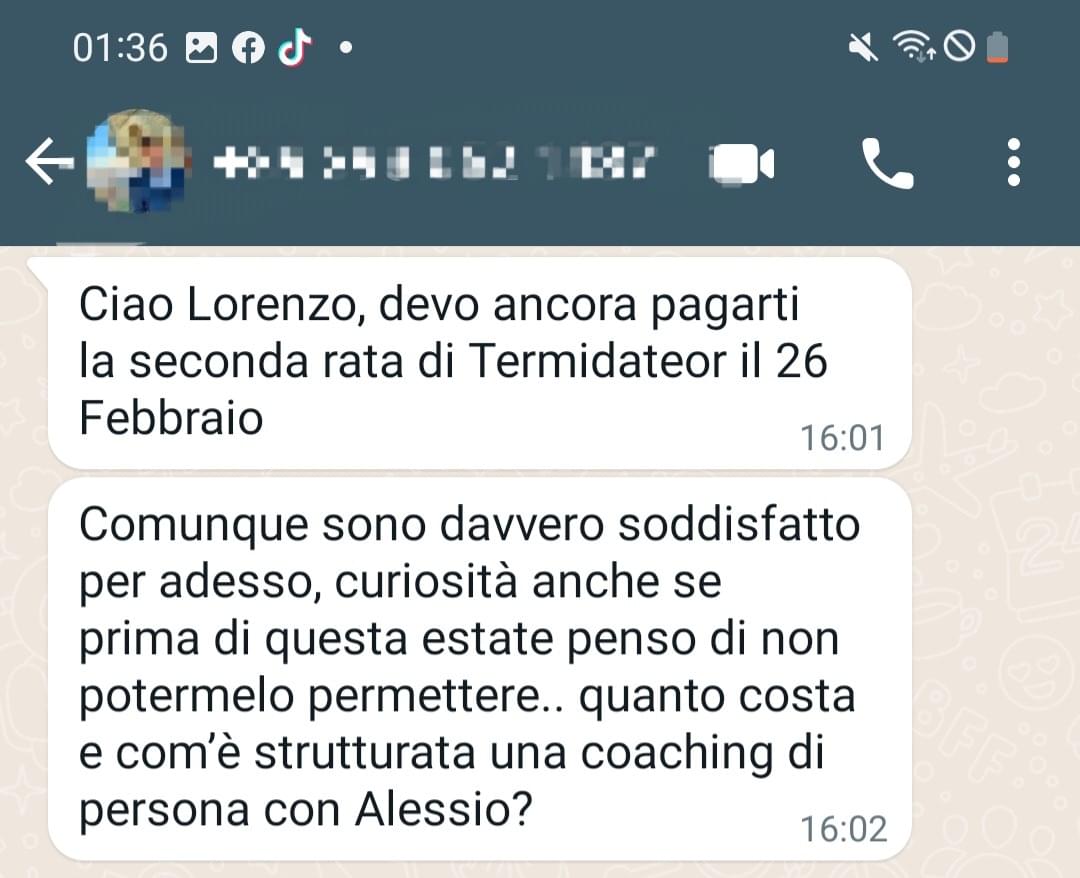1080x878 pixels.
Task: Start a video call with the camera icon
Action: click(x=742, y=164)
